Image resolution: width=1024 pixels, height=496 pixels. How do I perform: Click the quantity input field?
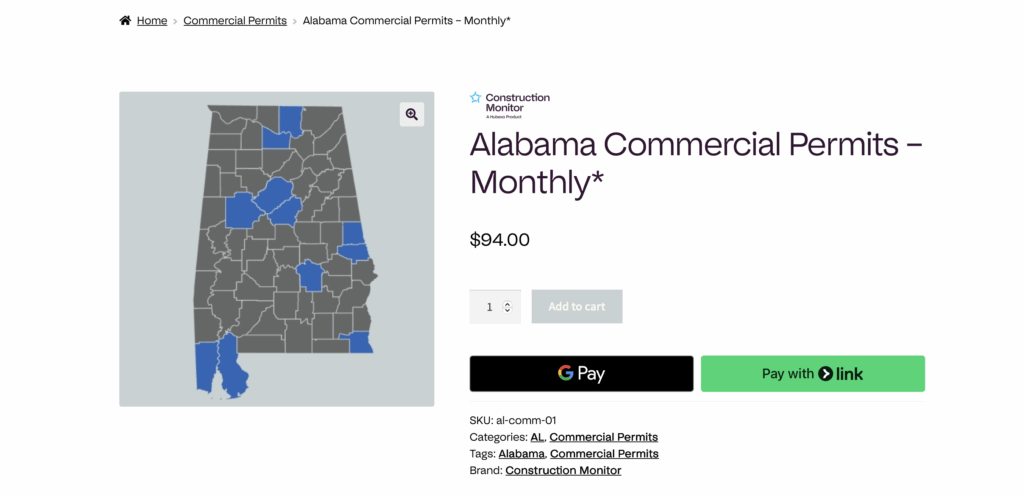pyautogui.click(x=488, y=307)
